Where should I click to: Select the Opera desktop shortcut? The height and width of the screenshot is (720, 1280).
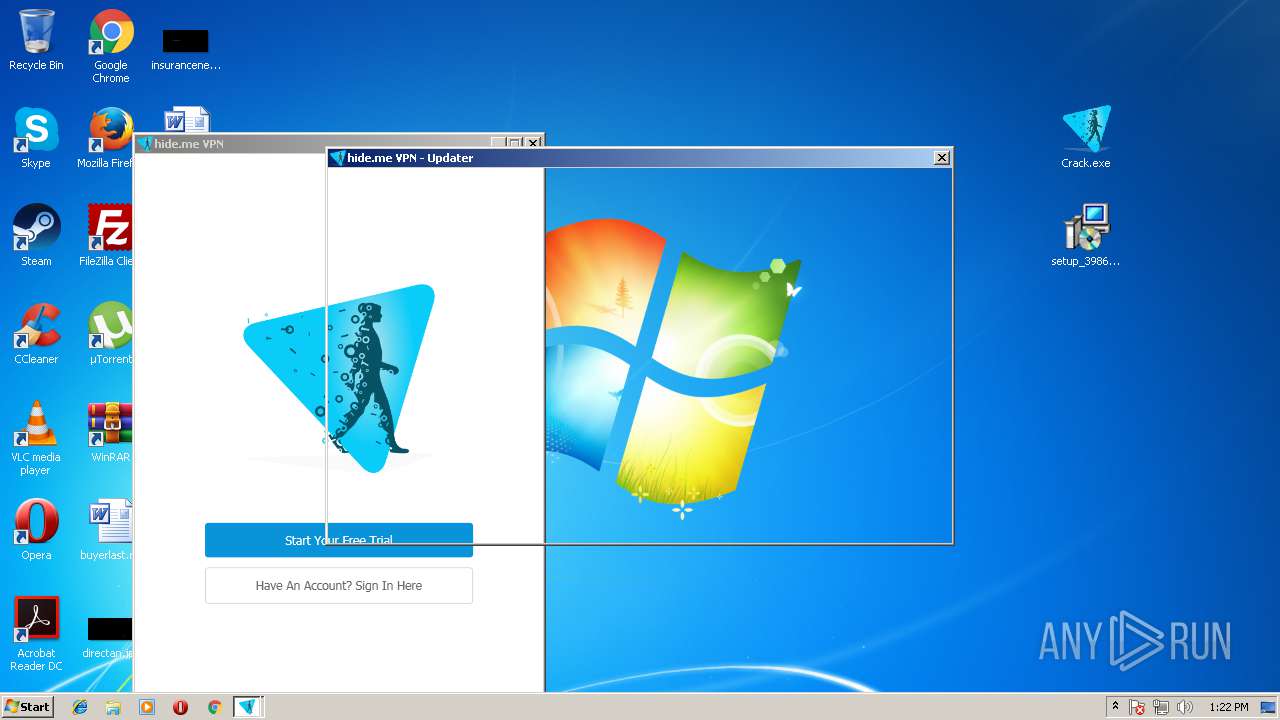coord(36,530)
